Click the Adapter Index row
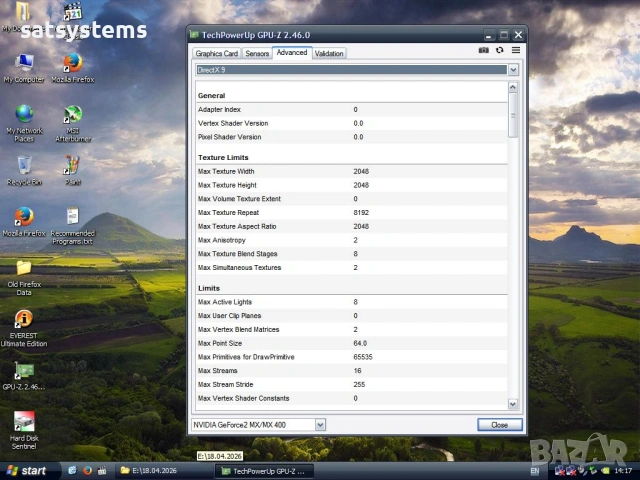Image resolution: width=640 pixels, height=480 pixels. [x=351, y=109]
